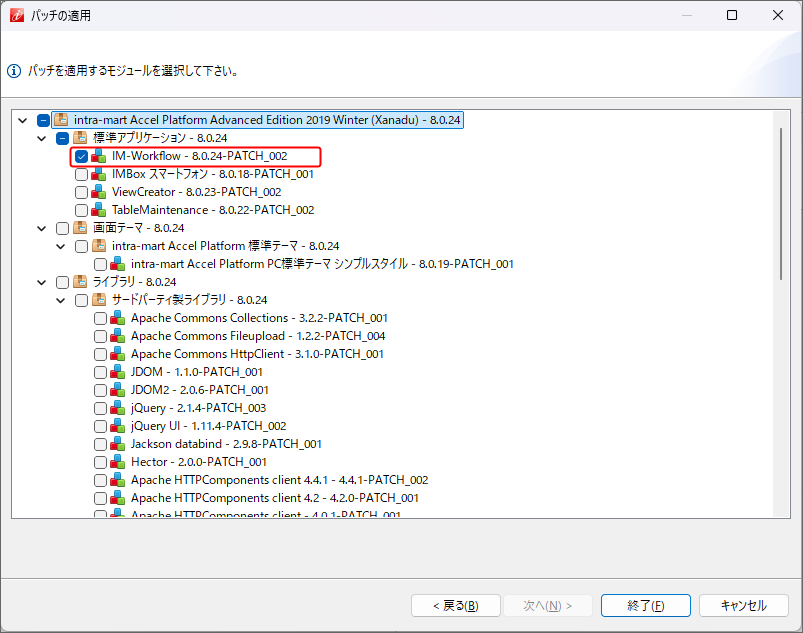This screenshot has height=633, width=803.
Task: Click the module icon beside HTTPComponents client 4.4.1
Action: tap(117, 480)
